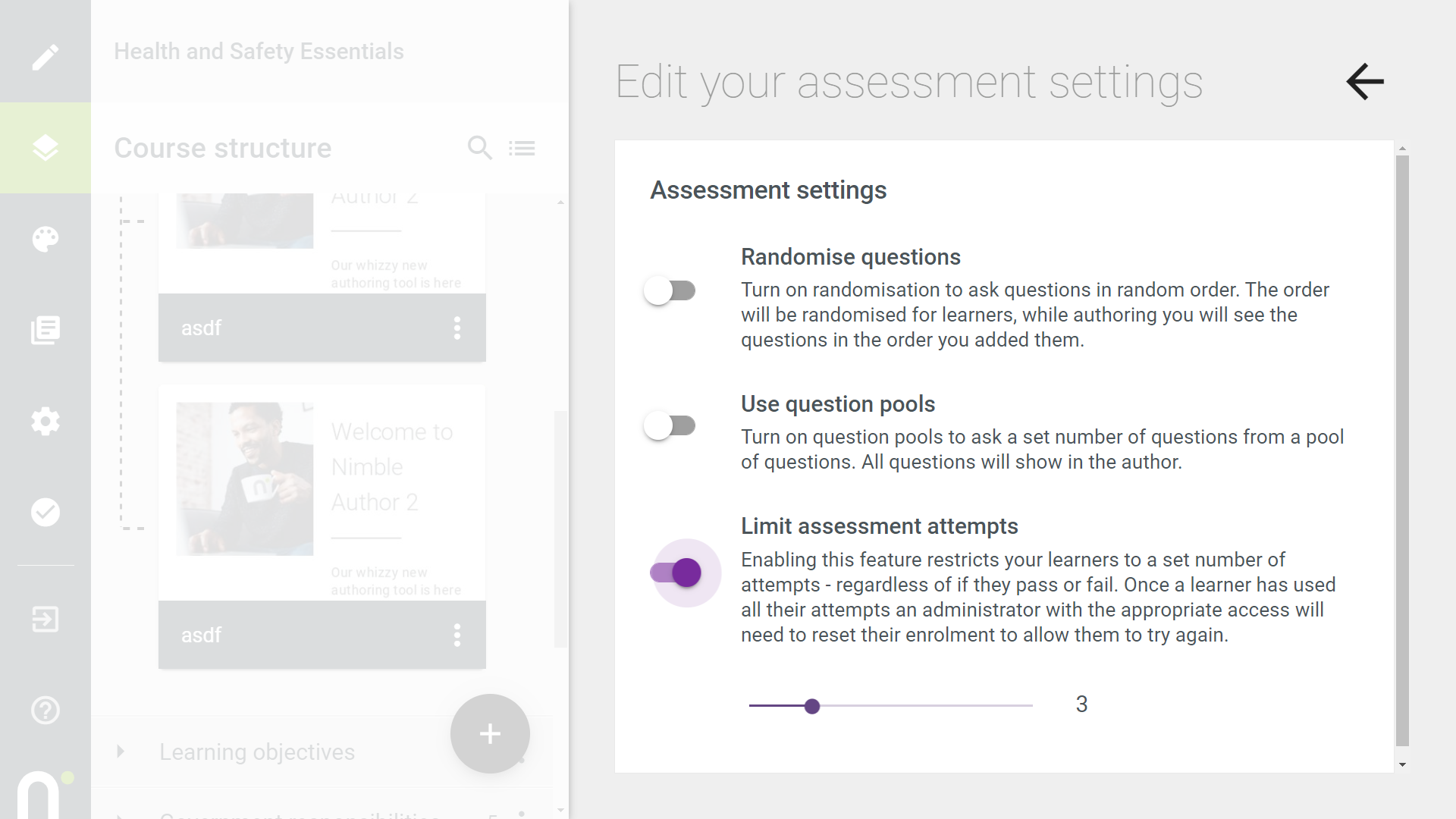Click the pencil edit icon in sidebar

pyautogui.click(x=45, y=57)
